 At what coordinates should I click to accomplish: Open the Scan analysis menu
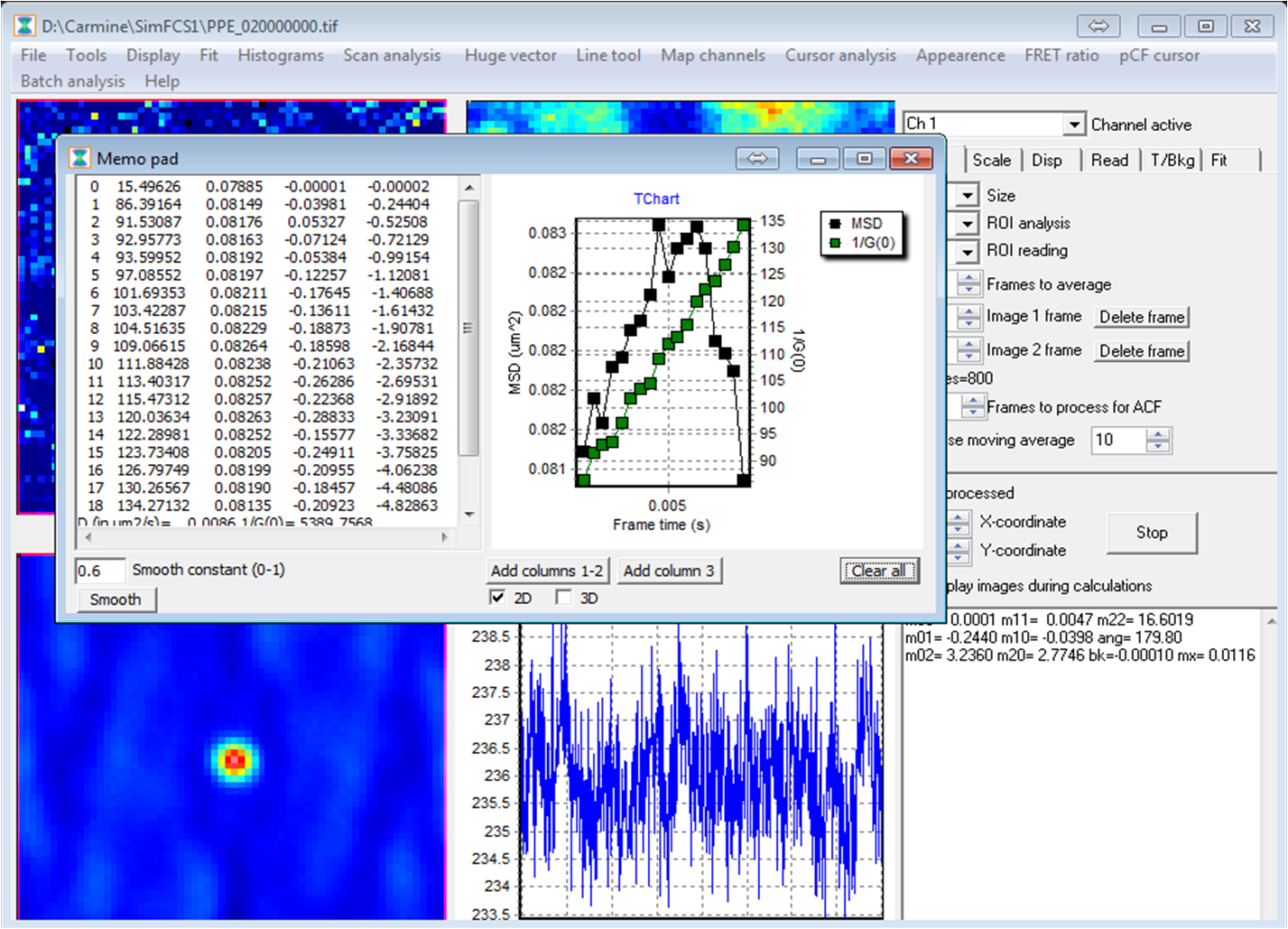(x=392, y=55)
